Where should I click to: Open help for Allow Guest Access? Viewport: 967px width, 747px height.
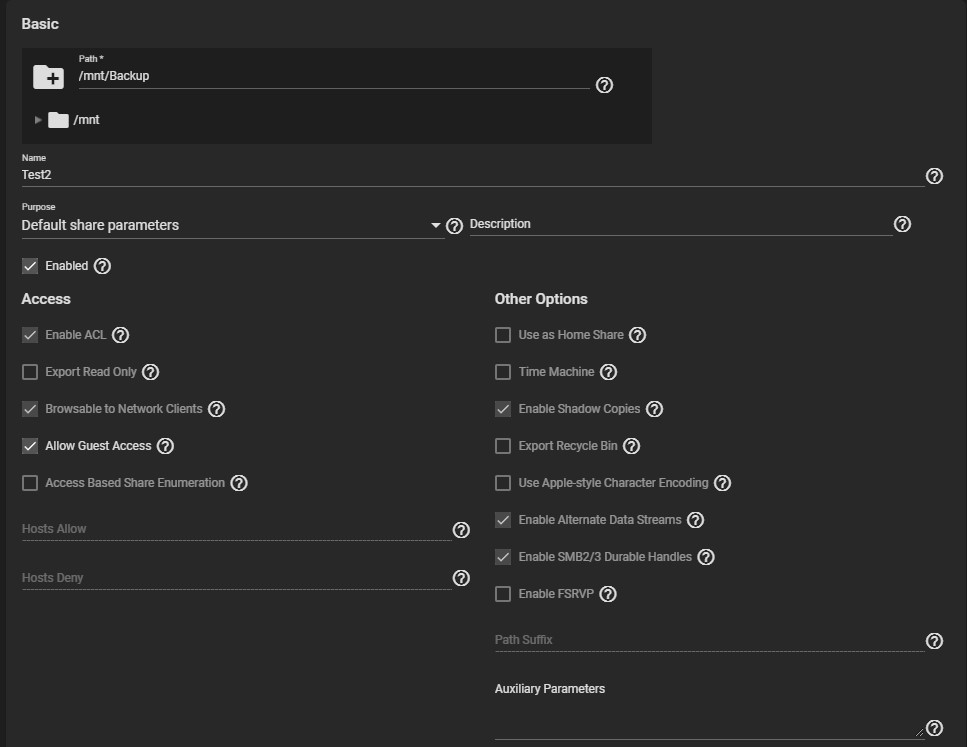[165, 446]
